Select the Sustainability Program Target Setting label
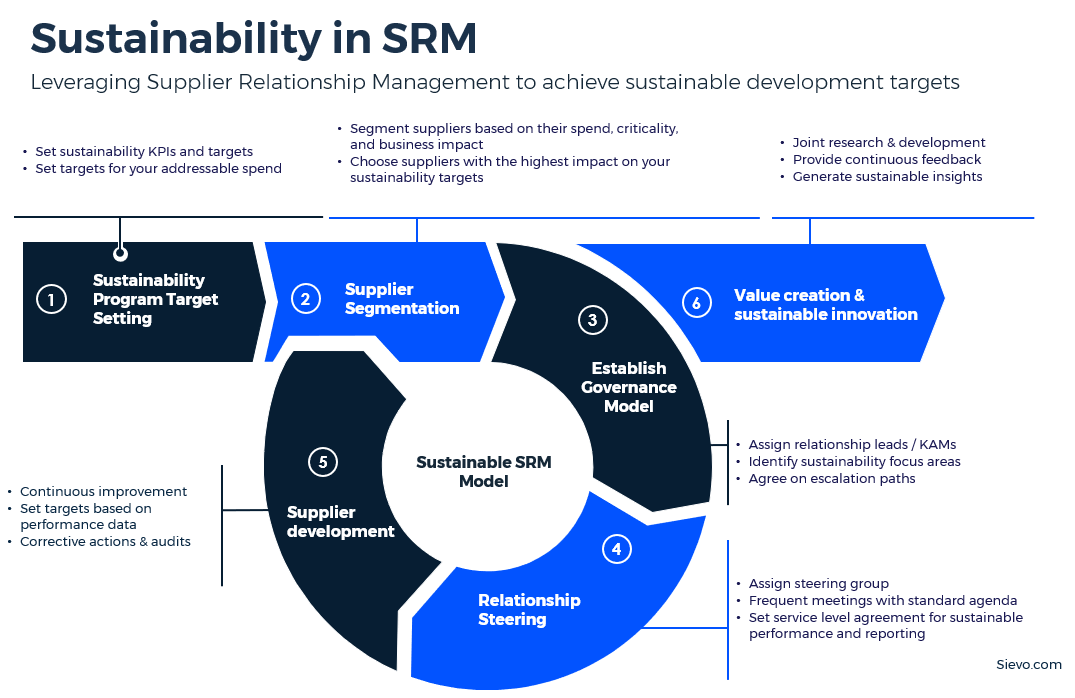 pos(155,299)
